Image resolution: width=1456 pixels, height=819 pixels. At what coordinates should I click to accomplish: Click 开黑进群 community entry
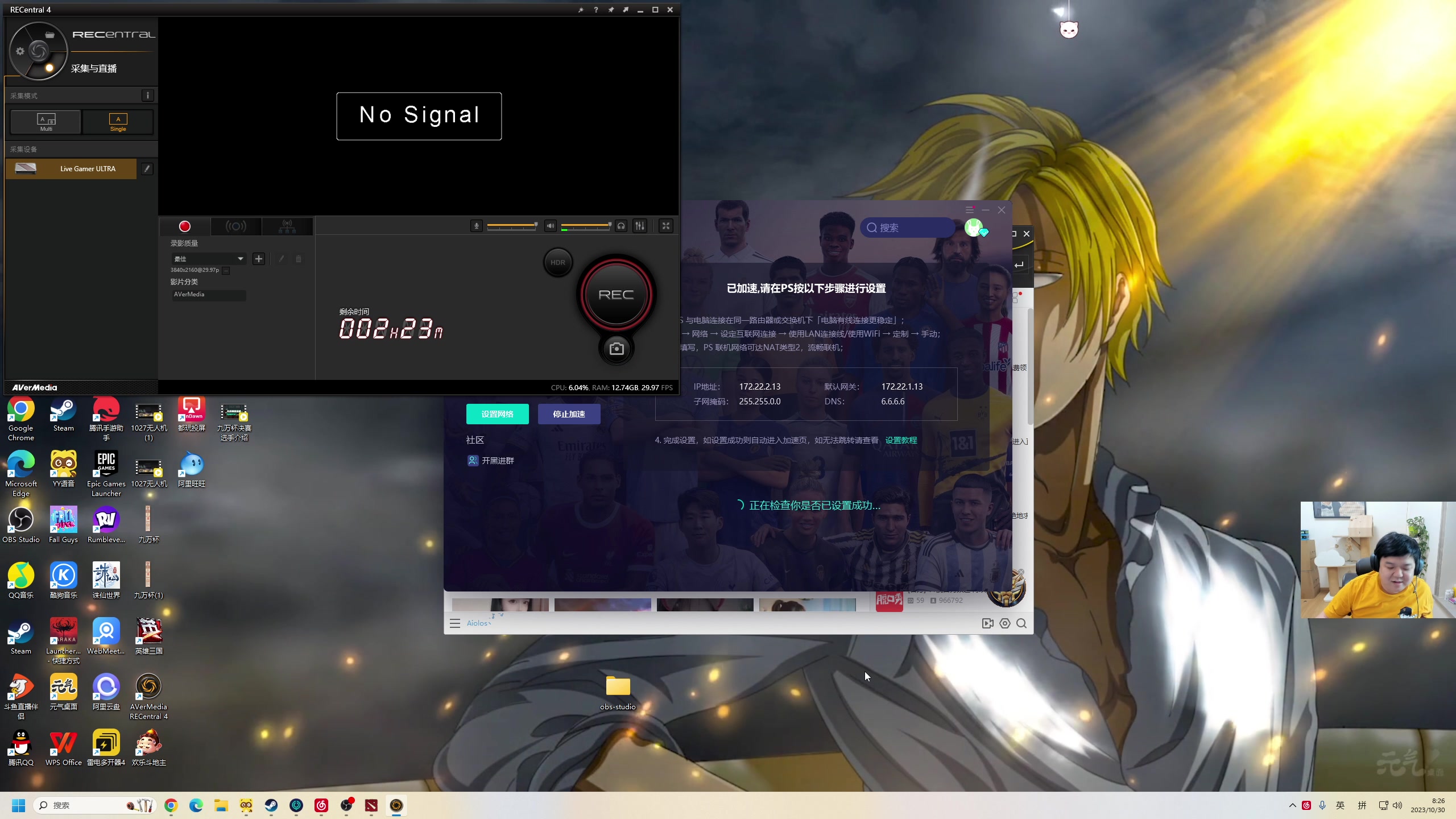[490, 461]
